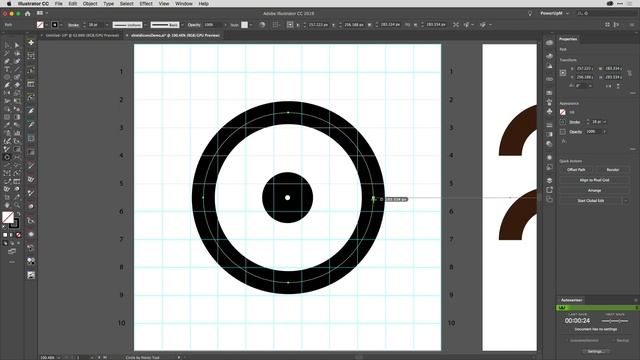
Task: Click the Fill swatch in the toolbar
Action: click(x=8, y=217)
